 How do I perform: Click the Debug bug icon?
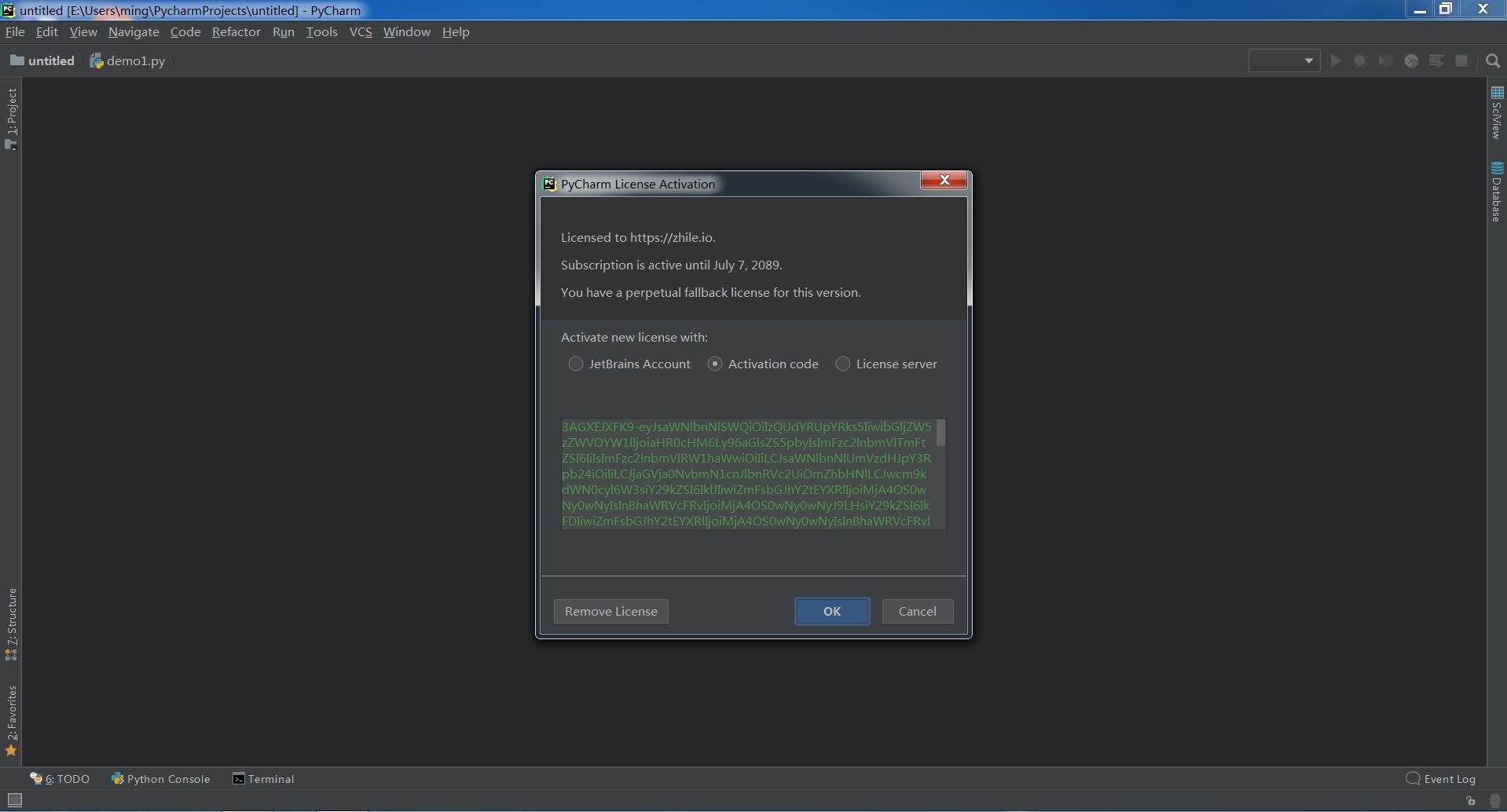coord(1360,60)
